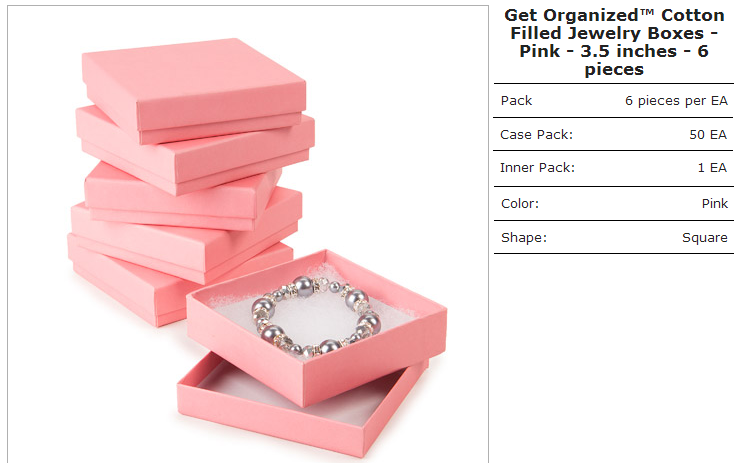Click the Shape label
The width and height of the screenshot is (738, 463).
524,238
